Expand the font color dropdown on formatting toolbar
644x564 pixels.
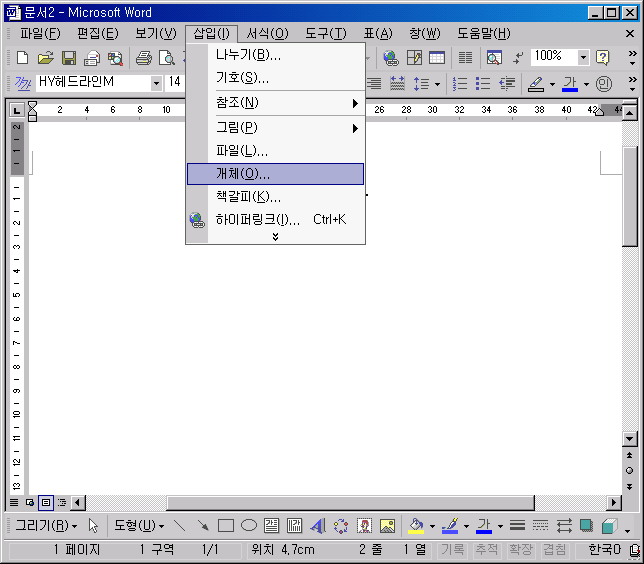click(586, 84)
